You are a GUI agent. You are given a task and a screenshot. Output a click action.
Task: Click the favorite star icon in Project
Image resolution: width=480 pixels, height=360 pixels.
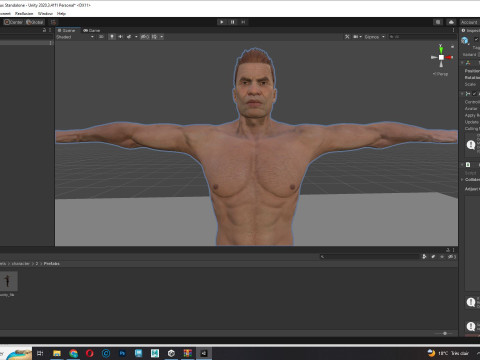pos(442,257)
